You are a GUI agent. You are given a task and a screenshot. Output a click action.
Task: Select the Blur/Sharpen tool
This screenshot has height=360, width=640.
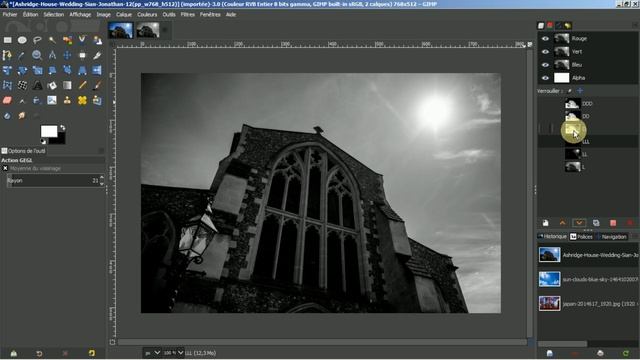coord(7,116)
